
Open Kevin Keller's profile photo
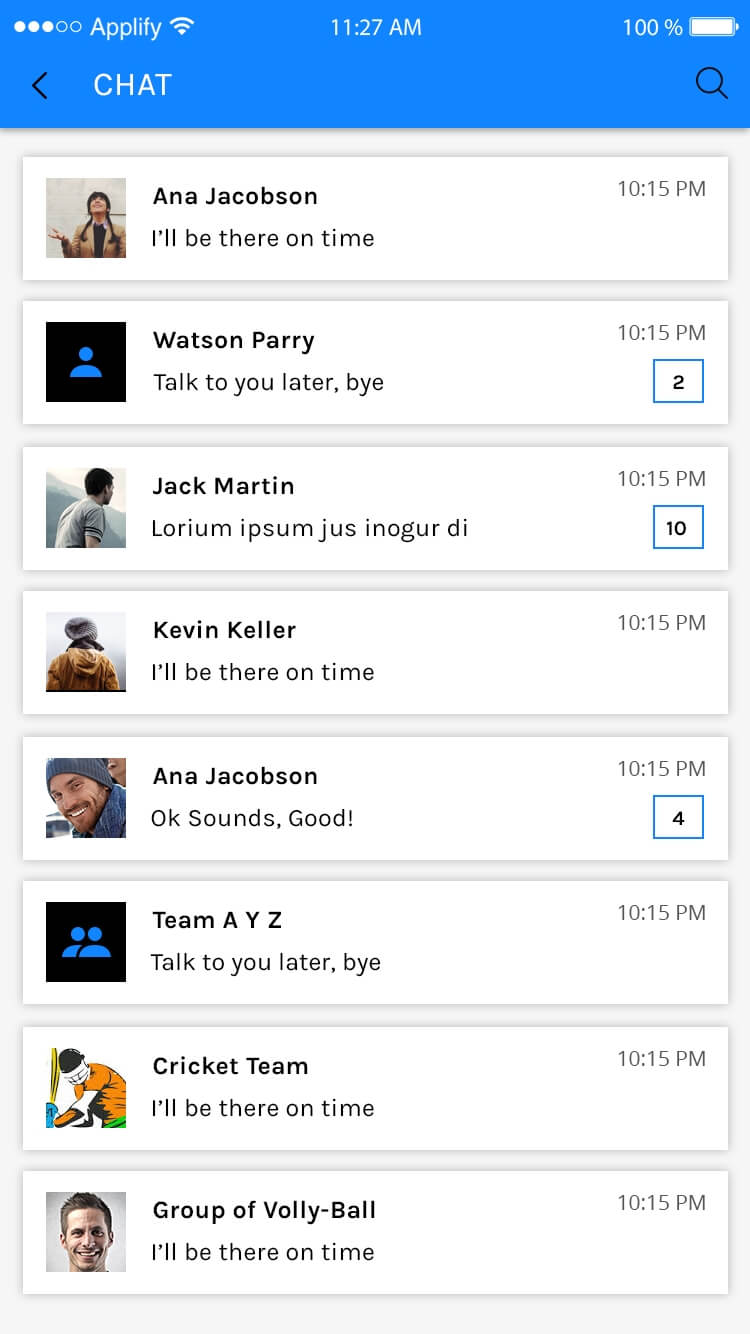pyautogui.click(x=86, y=652)
